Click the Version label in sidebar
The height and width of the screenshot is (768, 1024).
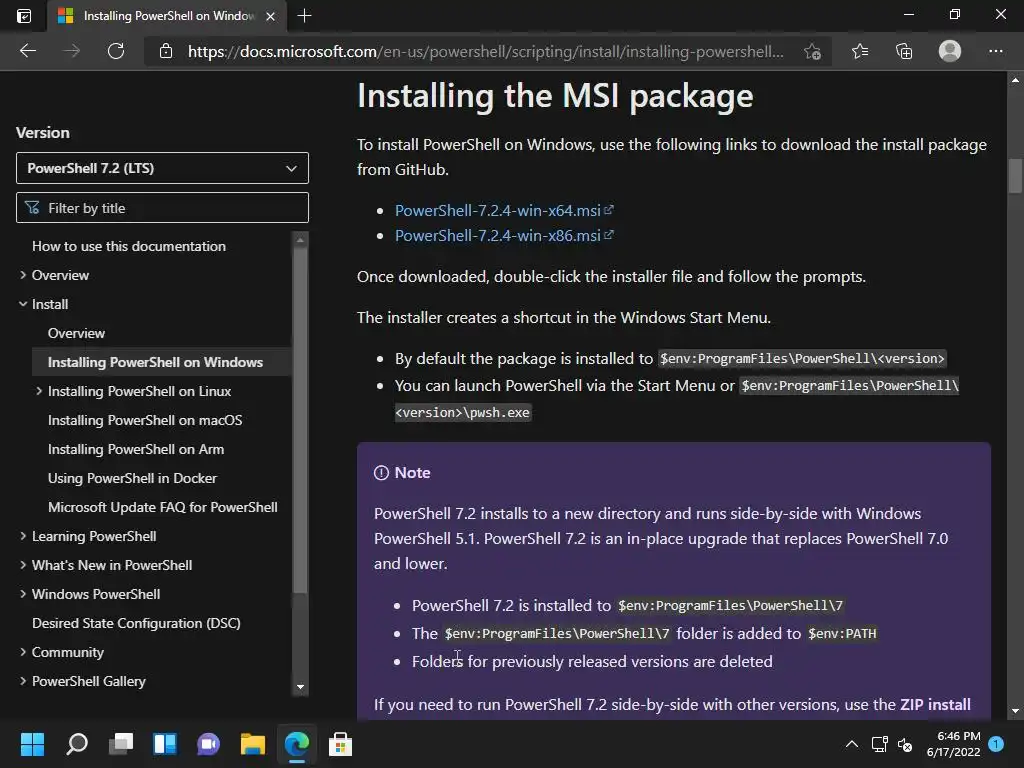pos(42,133)
